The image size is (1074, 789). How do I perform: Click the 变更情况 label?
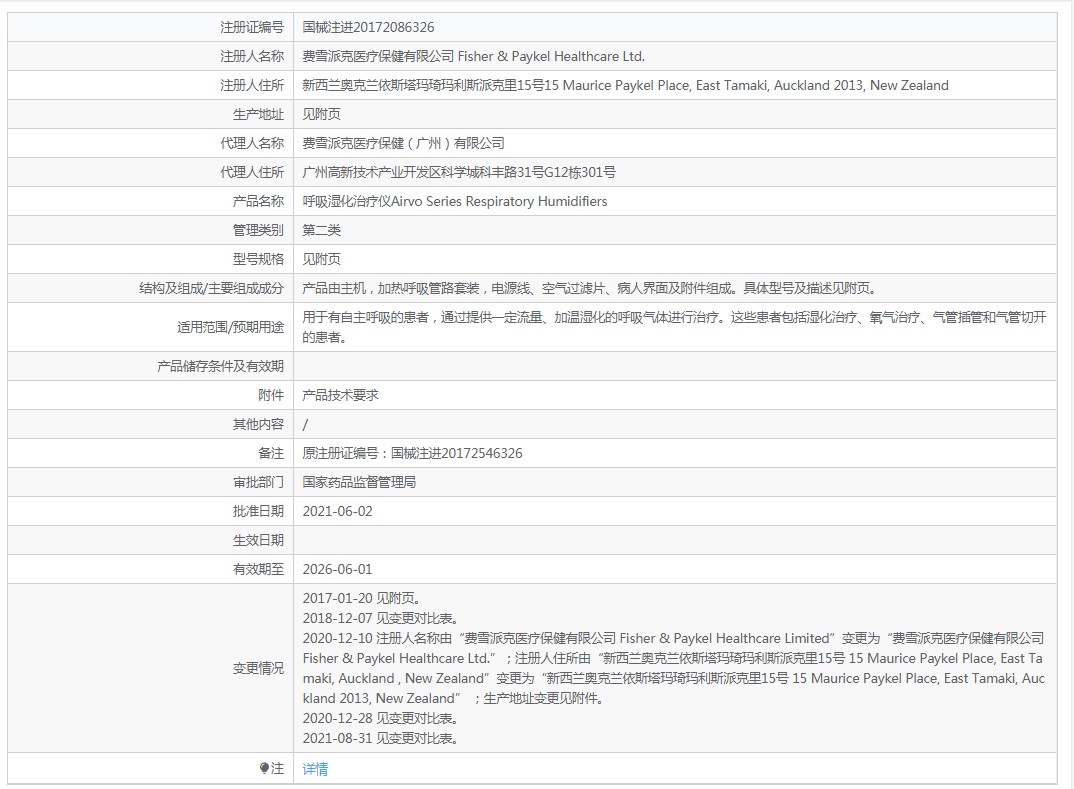pos(258,668)
